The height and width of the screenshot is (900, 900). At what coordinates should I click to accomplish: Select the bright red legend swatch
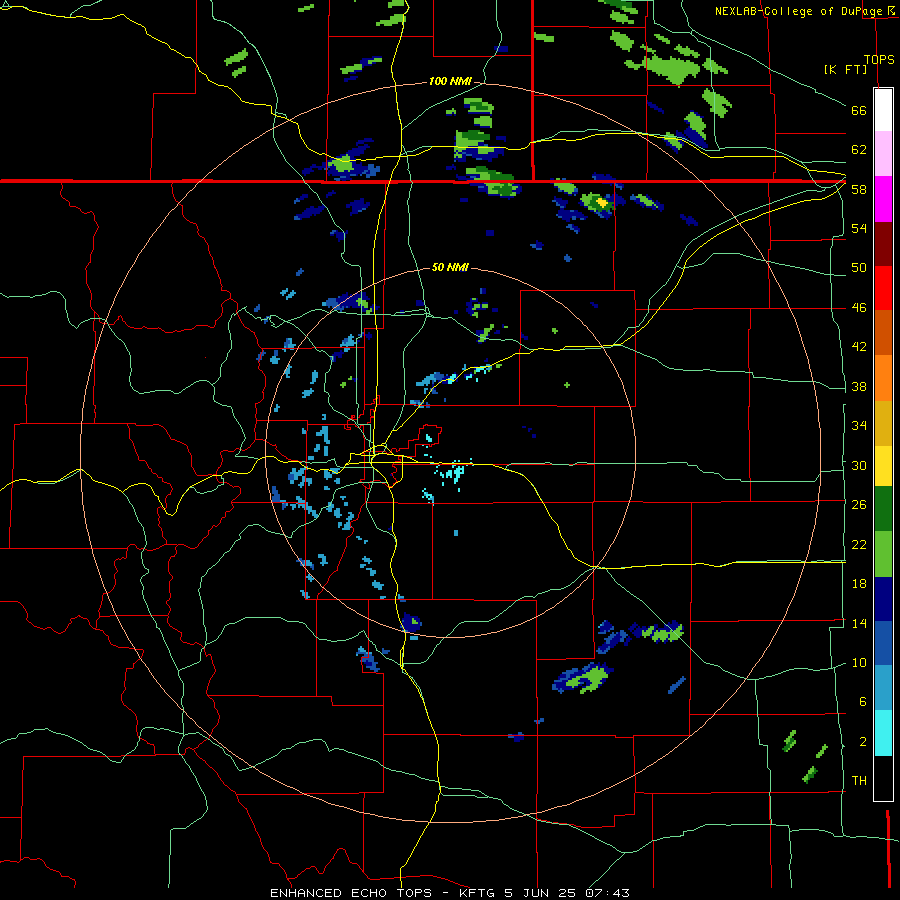[883, 288]
